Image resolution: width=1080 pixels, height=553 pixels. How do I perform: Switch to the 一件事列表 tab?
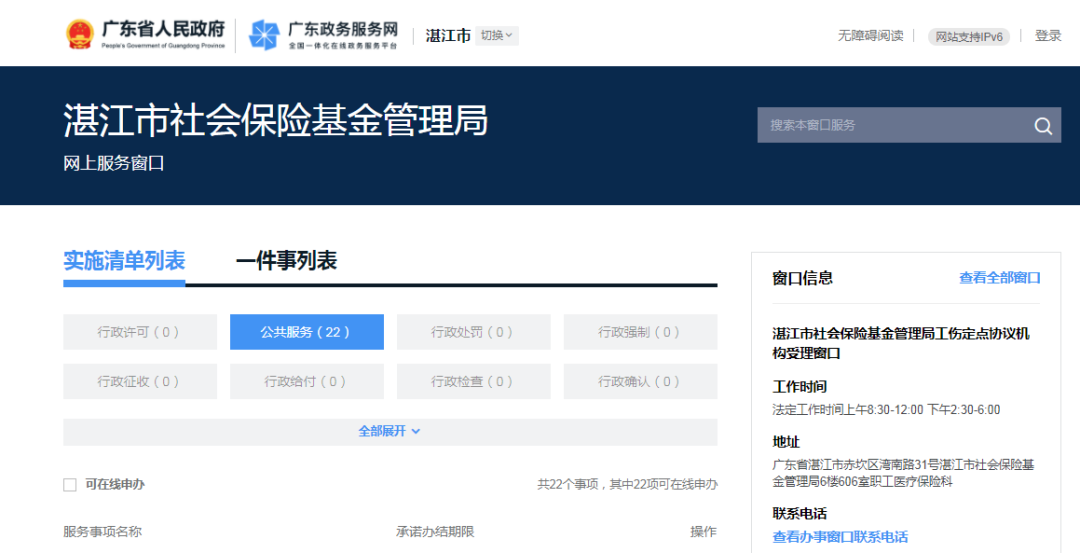(286, 261)
